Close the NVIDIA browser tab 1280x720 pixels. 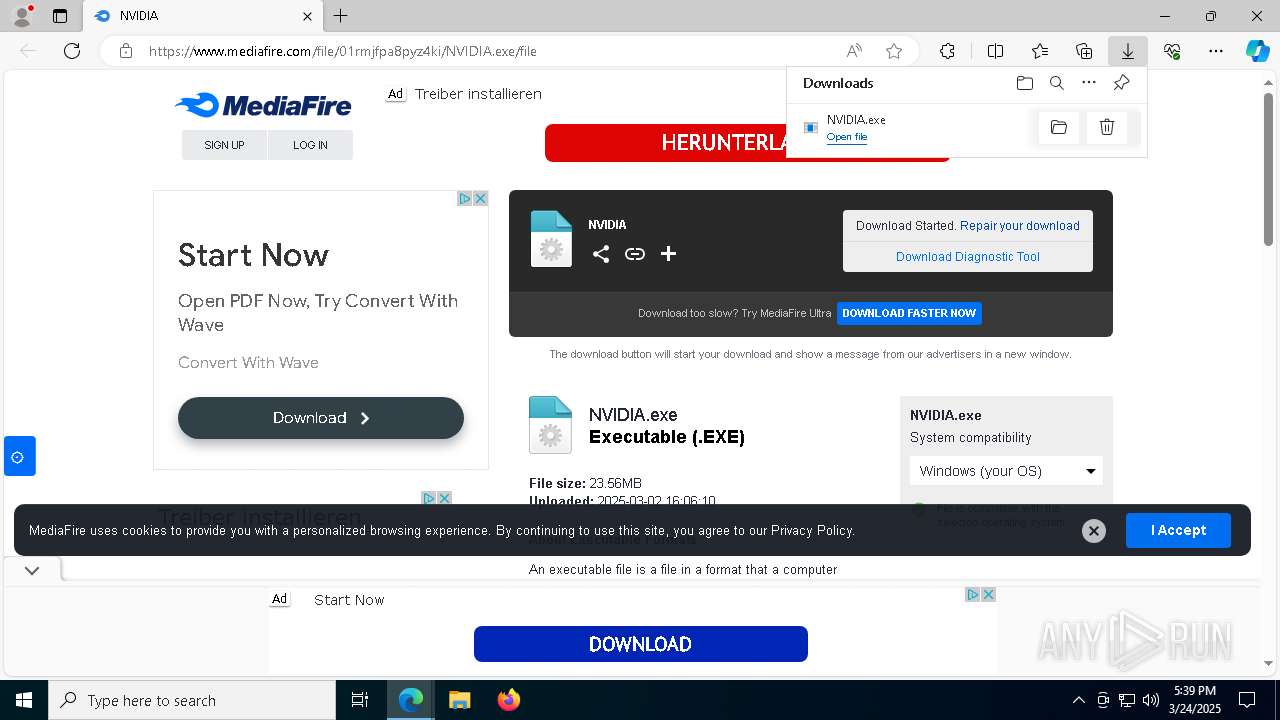click(307, 16)
